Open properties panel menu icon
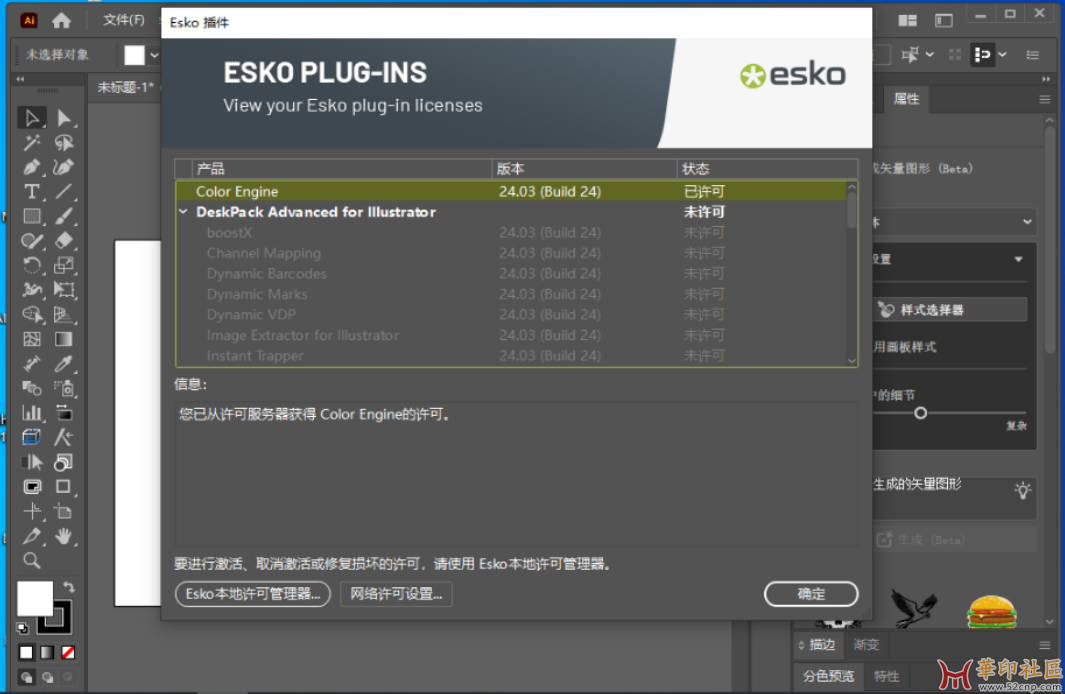The image size is (1065, 694). tap(1045, 99)
